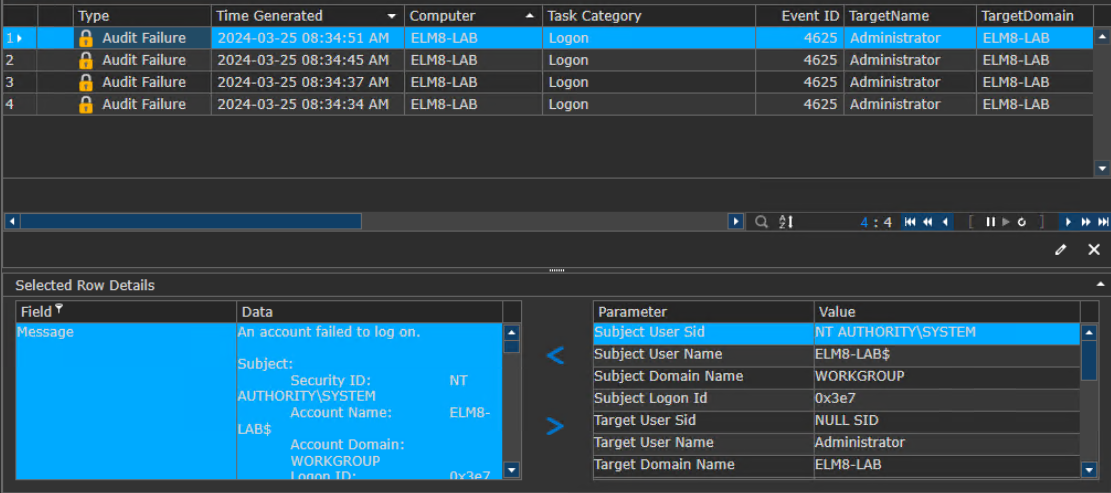Click the Parameter list scroll down arrow
The height and width of the screenshot is (493, 1111).
(x=1090, y=469)
